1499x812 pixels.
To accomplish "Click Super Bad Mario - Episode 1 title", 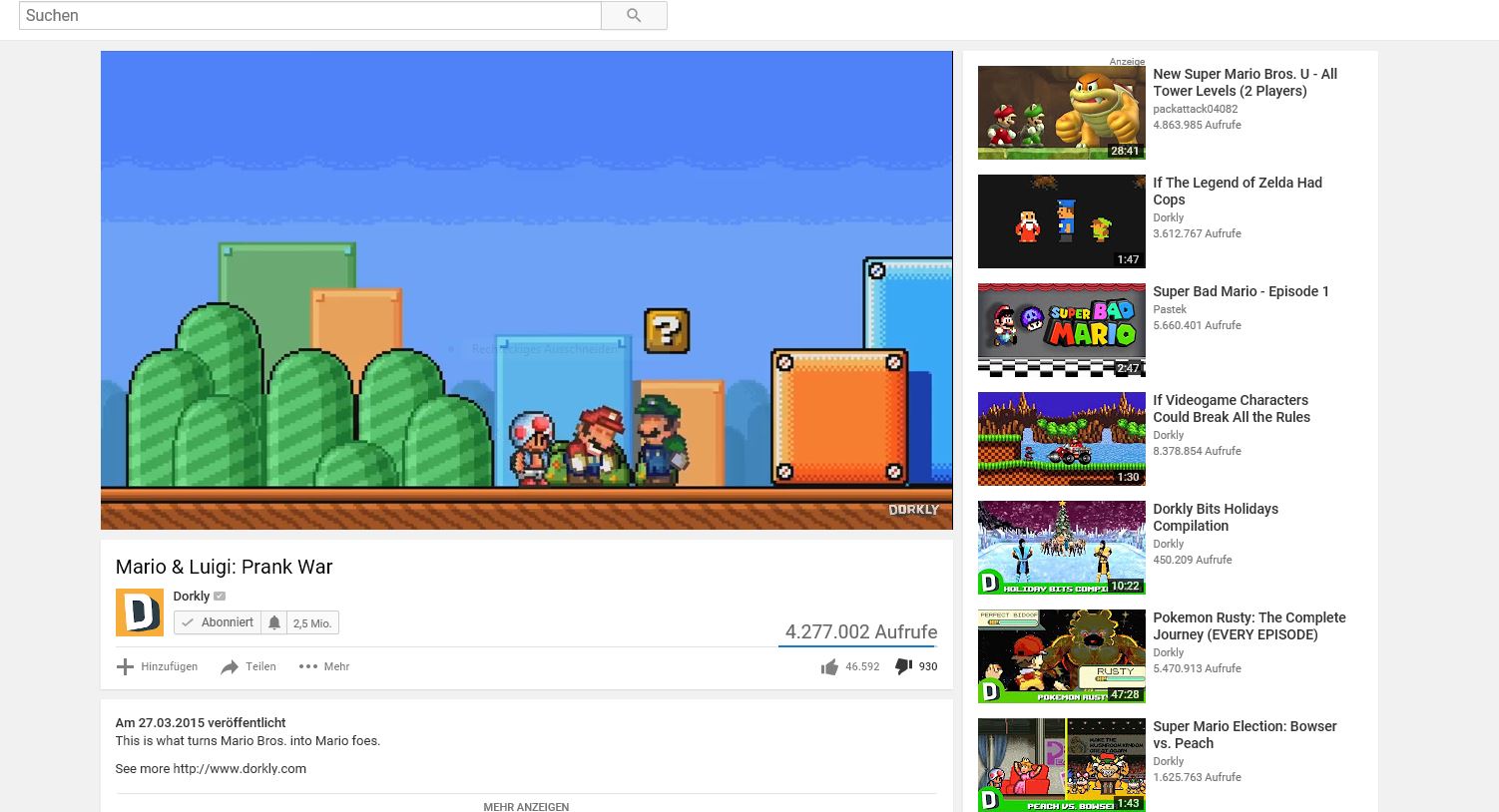I will click(x=1242, y=291).
